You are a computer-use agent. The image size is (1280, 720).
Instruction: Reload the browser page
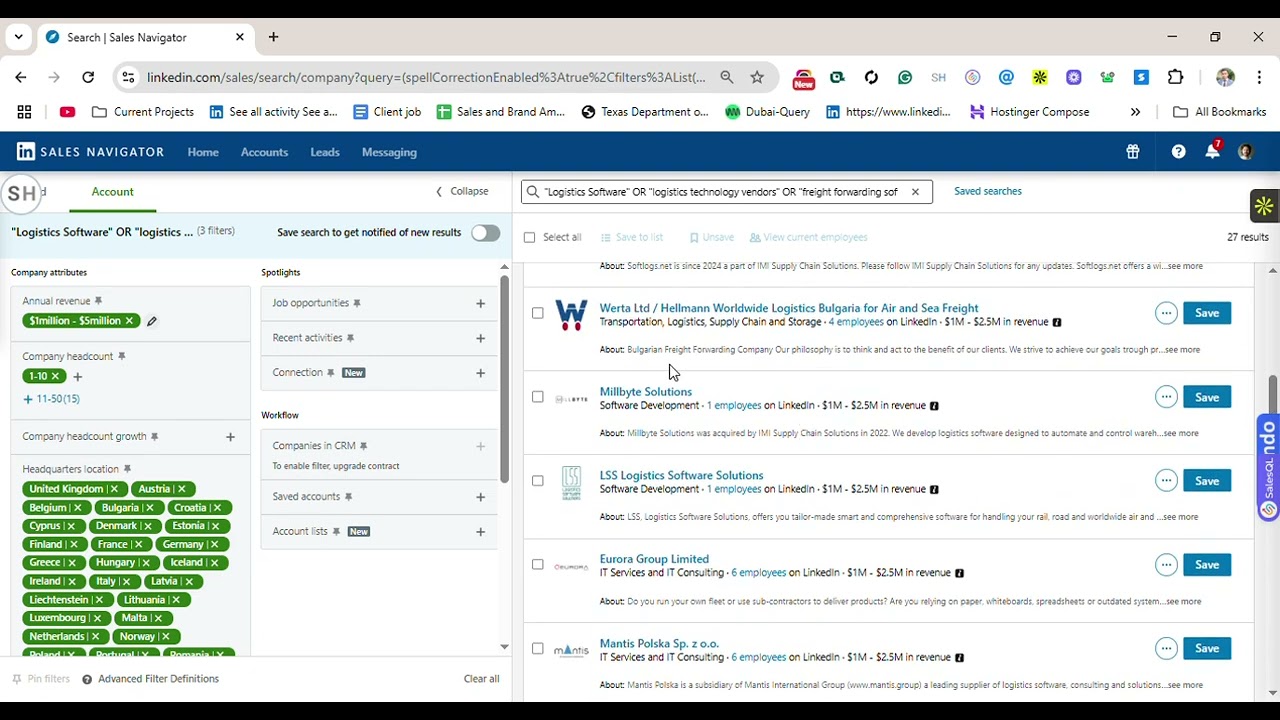click(88, 77)
